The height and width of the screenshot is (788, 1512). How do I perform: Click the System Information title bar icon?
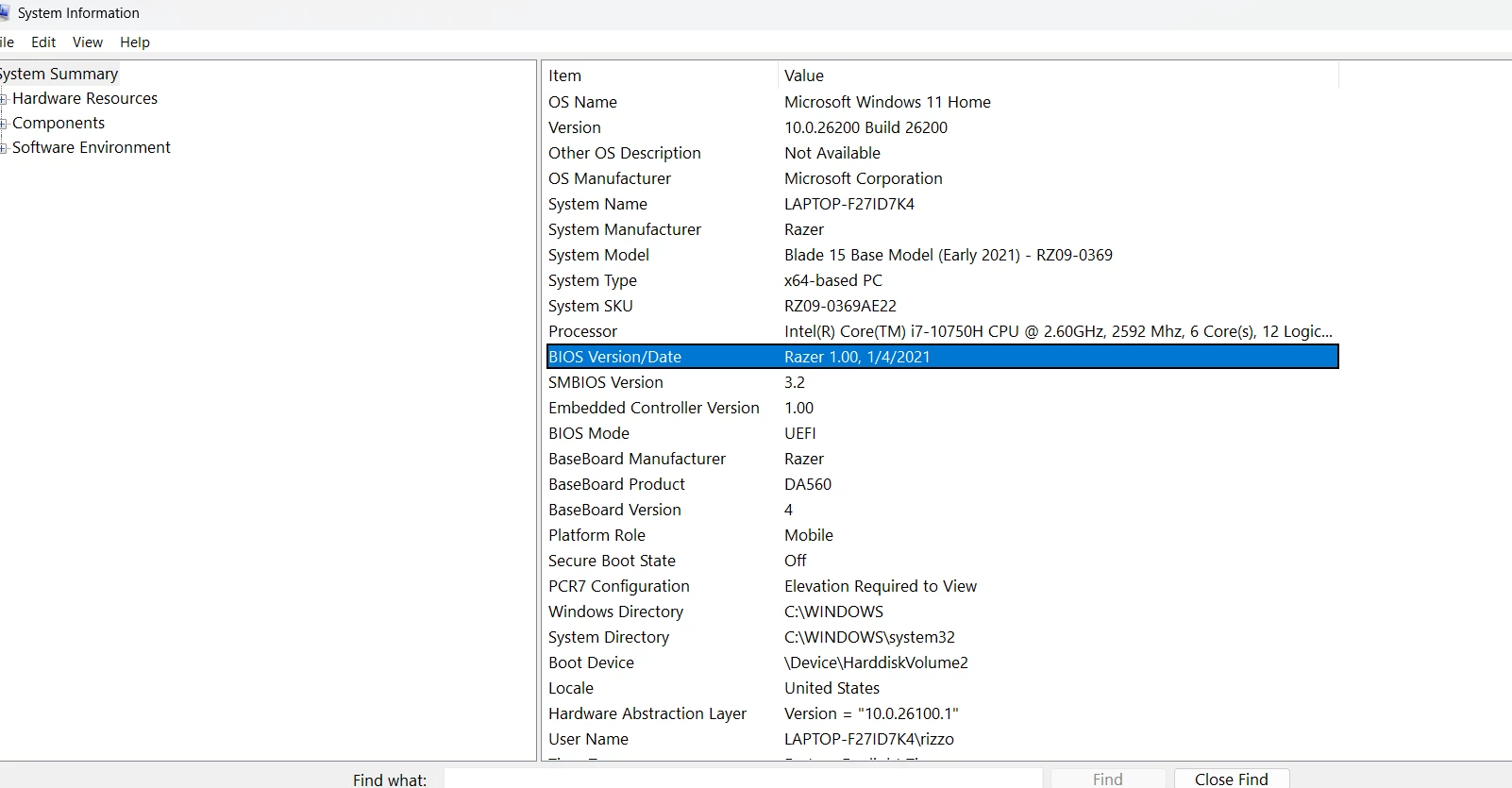[x=4, y=13]
